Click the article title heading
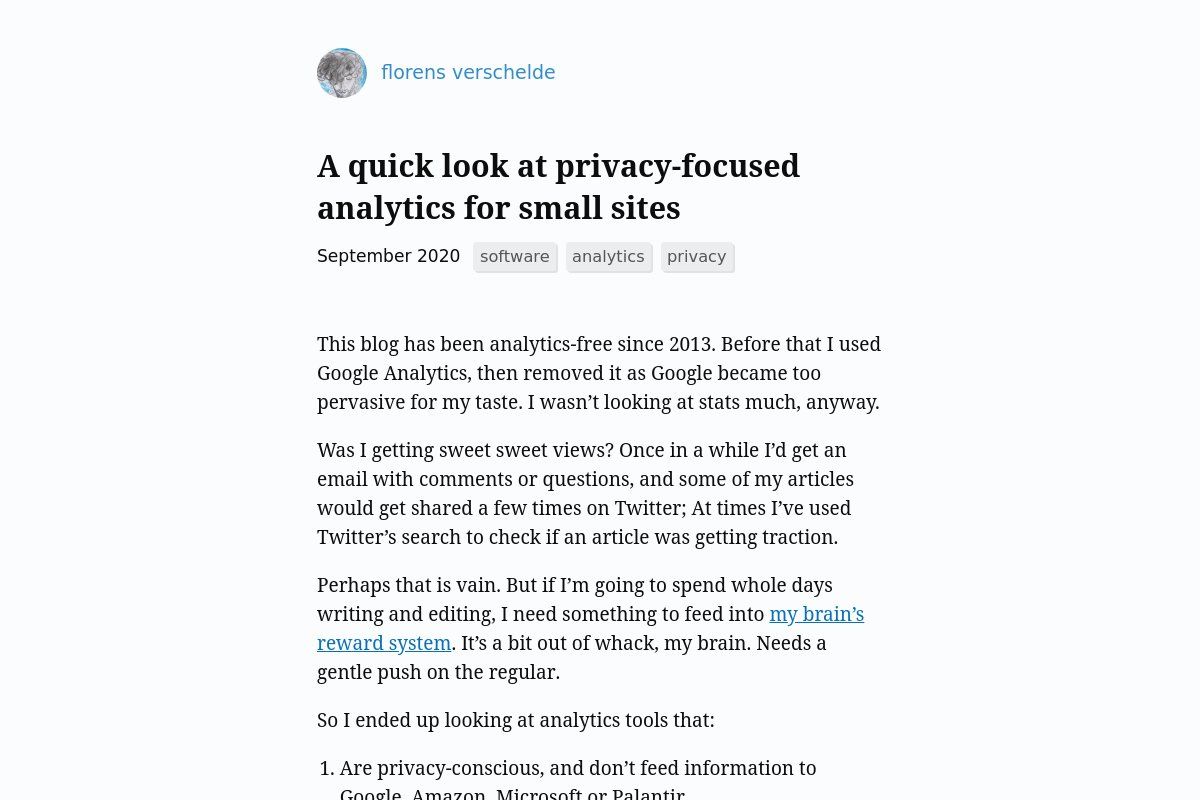The image size is (1200, 800). [558, 187]
